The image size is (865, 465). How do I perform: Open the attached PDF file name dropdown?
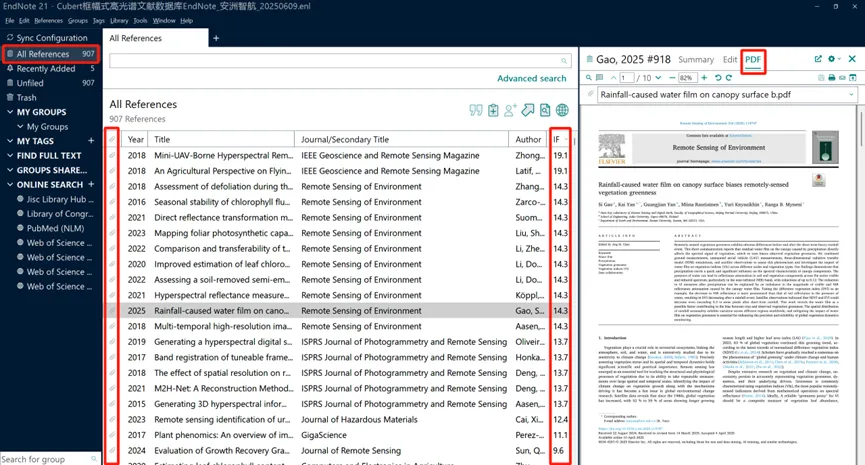tap(851, 94)
